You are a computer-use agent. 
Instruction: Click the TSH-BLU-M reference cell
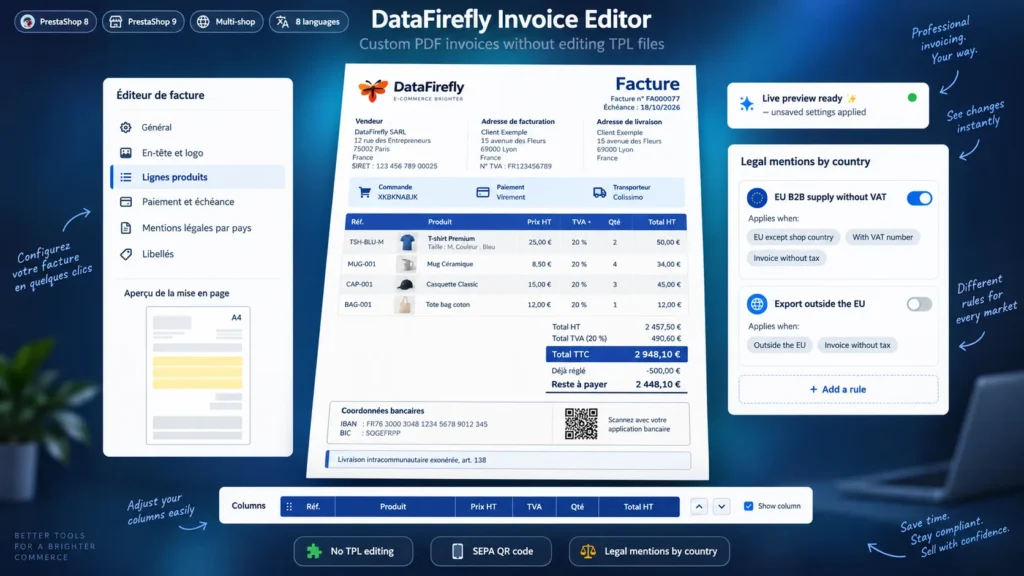[x=366, y=242]
